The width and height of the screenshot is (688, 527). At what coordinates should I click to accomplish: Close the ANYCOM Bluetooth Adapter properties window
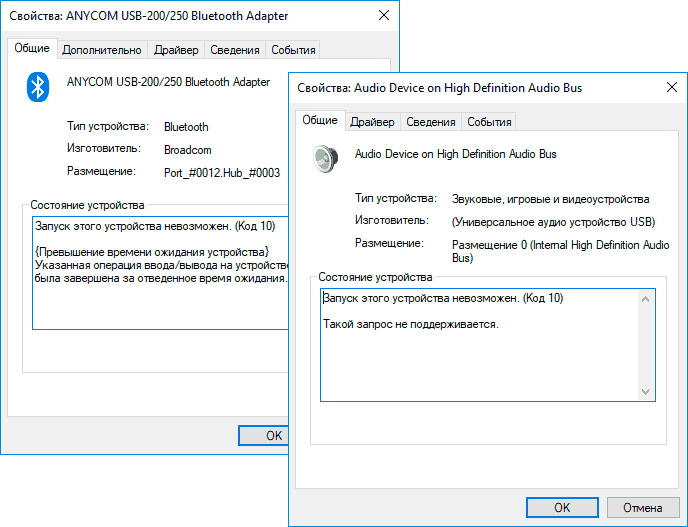384,15
